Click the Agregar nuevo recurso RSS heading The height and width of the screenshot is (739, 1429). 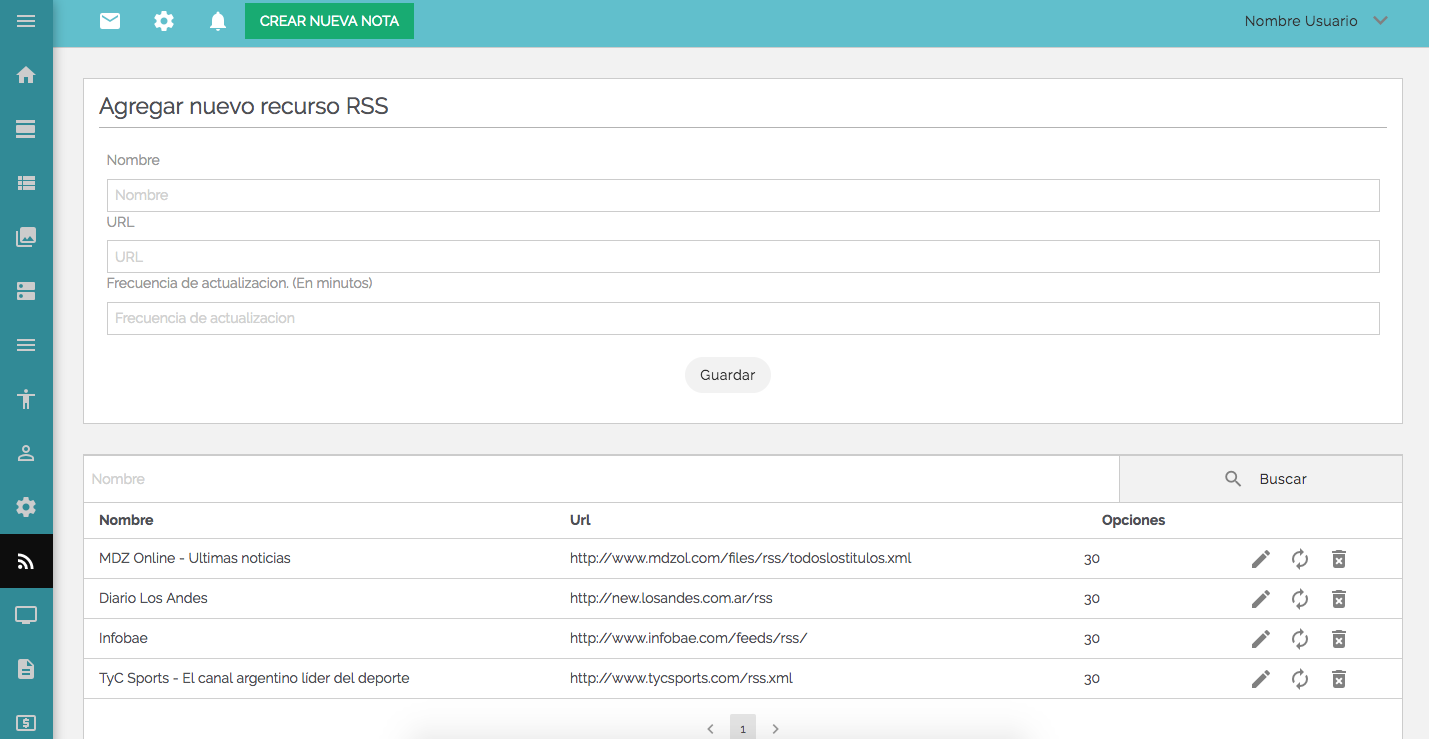pos(244,106)
